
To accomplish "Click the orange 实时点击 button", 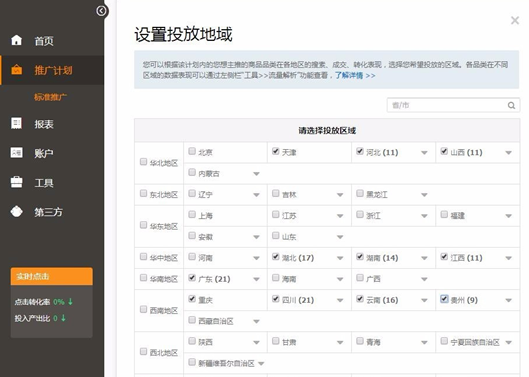I will click(52, 276).
